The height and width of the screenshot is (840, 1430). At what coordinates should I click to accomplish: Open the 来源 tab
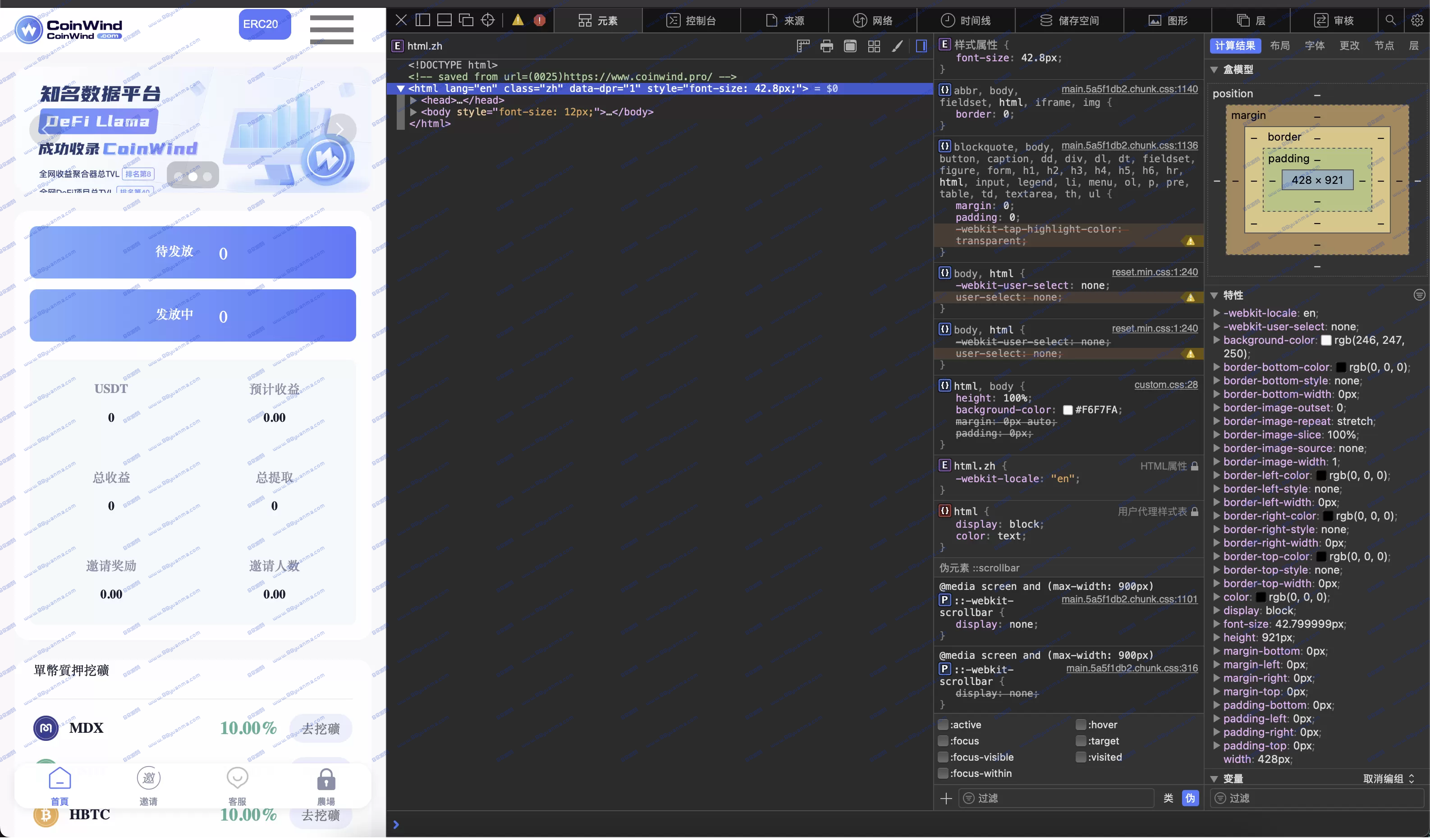tap(784, 20)
